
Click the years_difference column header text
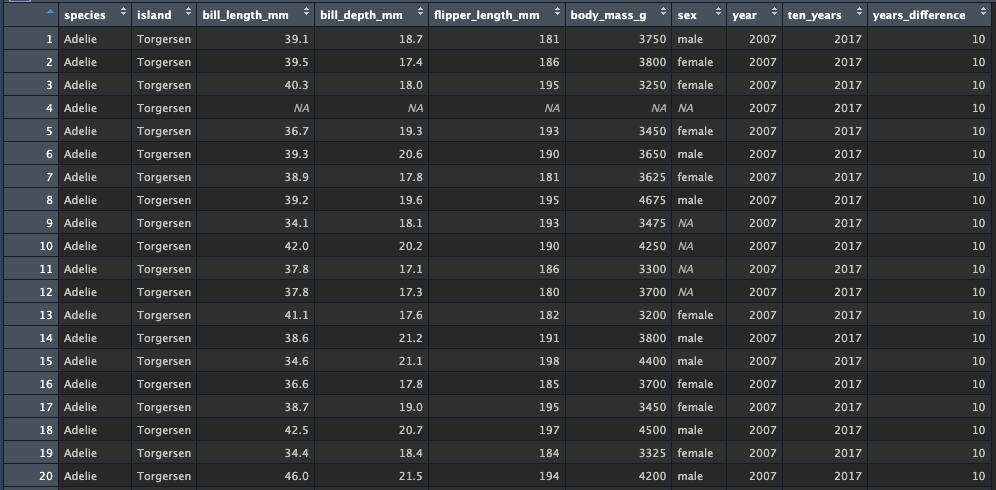click(919, 15)
